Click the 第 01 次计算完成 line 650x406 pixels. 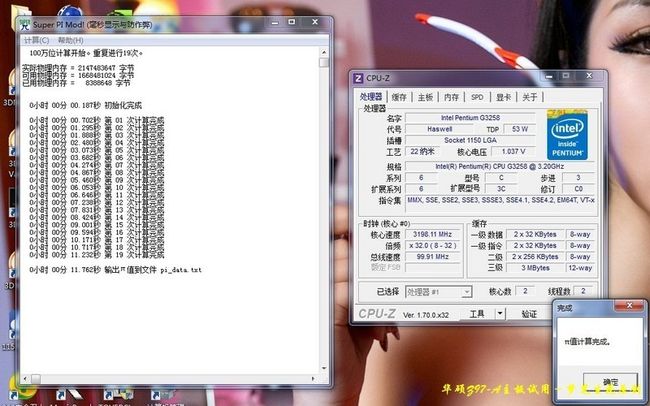click(x=97, y=121)
